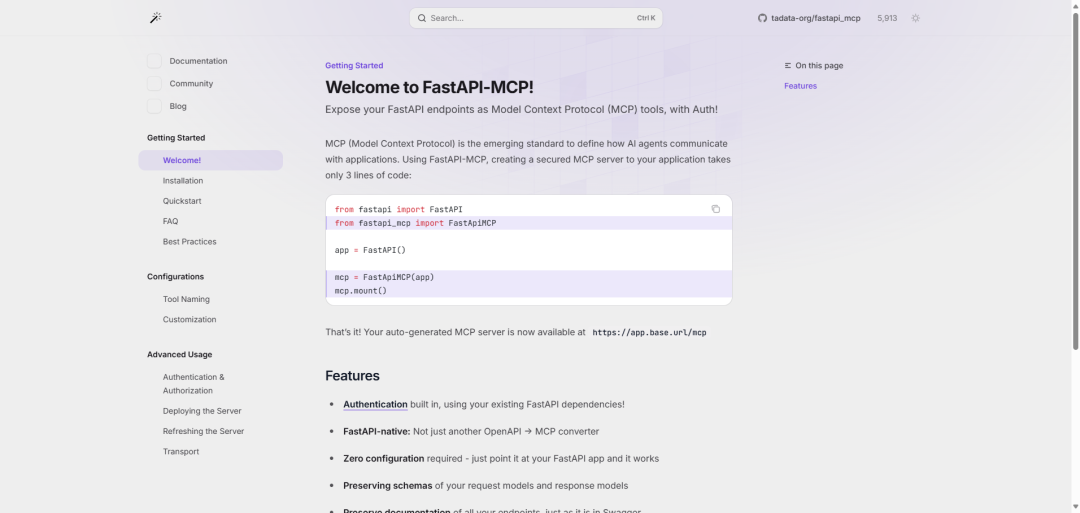
Task: Click the Features section heading
Action: pos(353,376)
